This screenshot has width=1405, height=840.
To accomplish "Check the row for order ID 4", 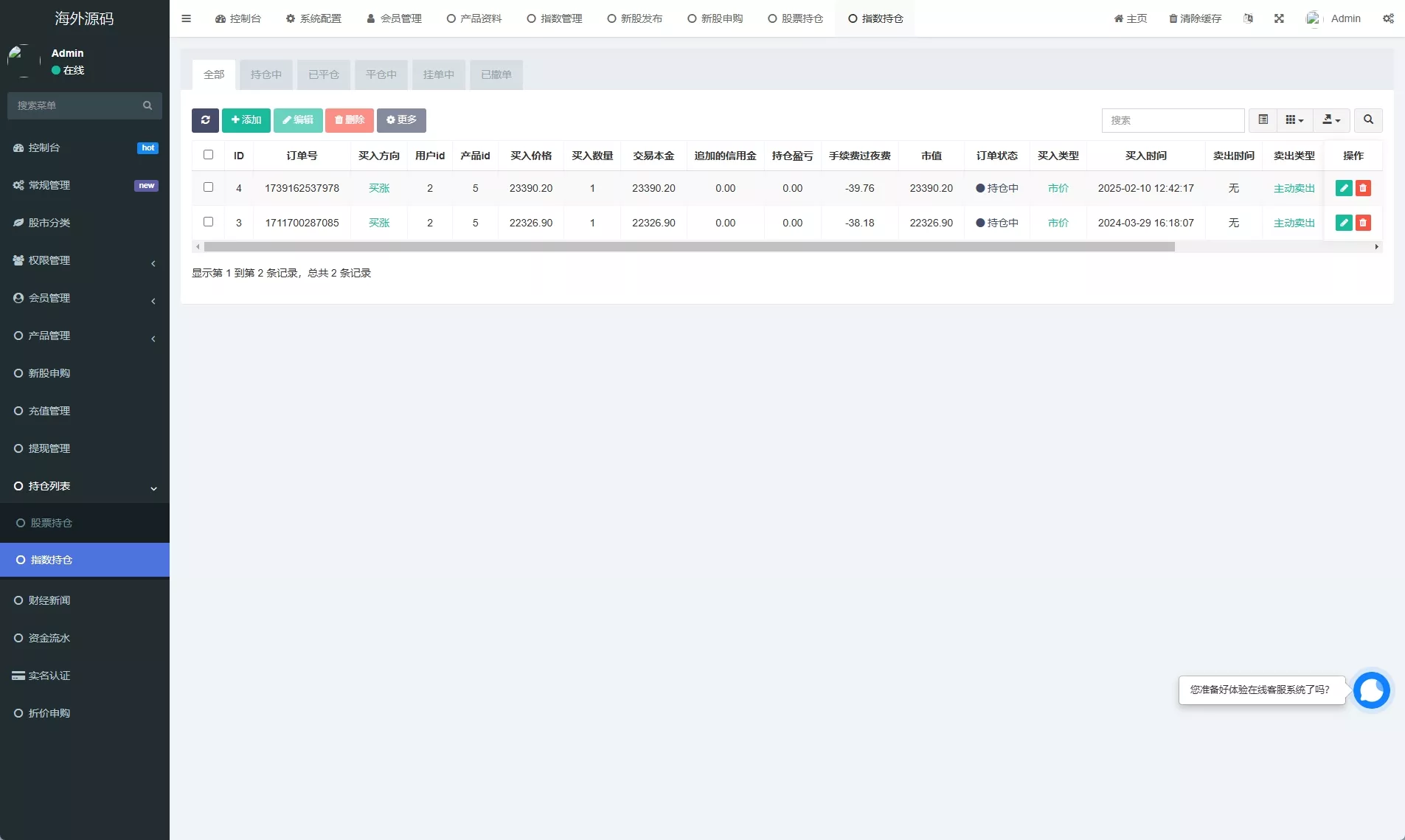I will tap(208, 187).
